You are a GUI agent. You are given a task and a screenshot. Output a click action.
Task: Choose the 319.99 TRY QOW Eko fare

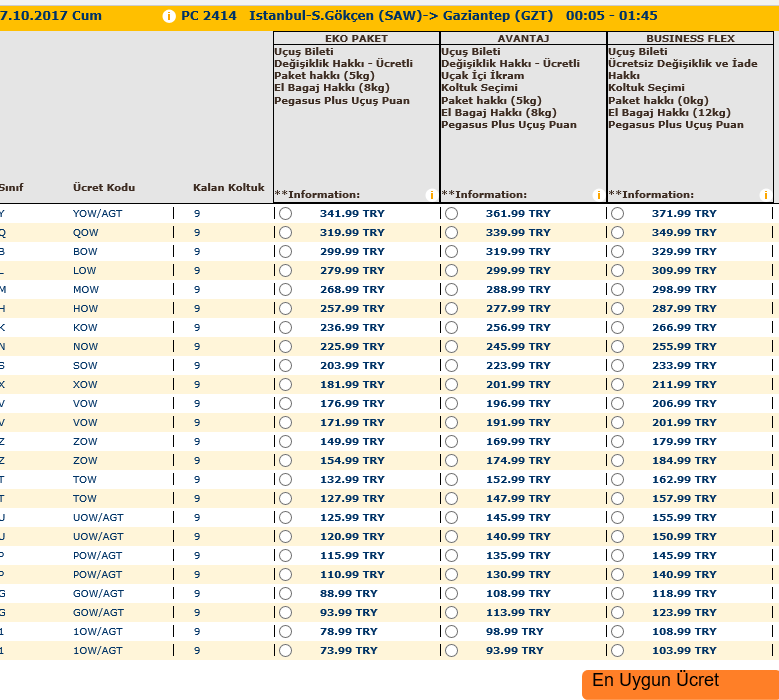(286, 233)
